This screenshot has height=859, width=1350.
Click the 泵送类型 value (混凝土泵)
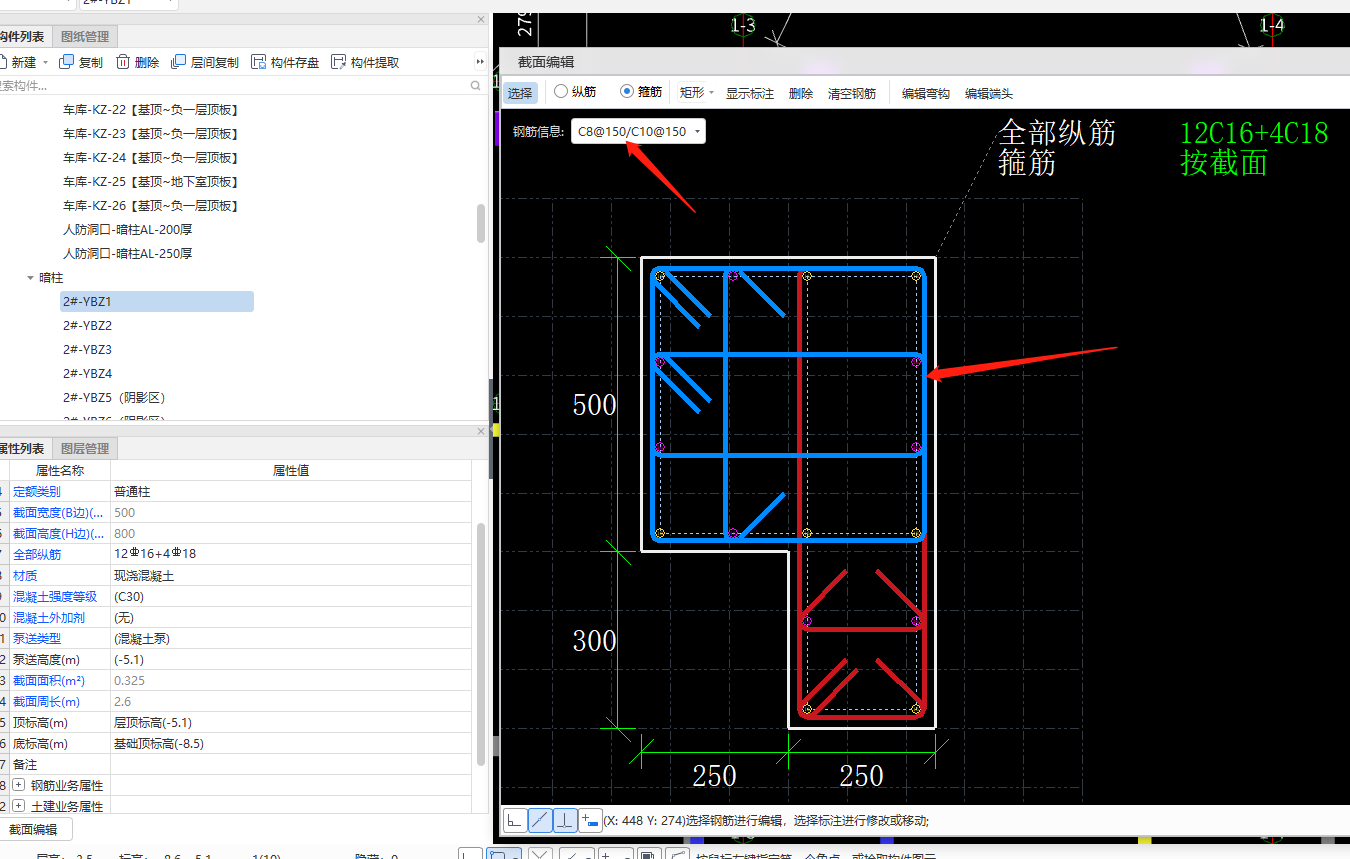[290, 638]
